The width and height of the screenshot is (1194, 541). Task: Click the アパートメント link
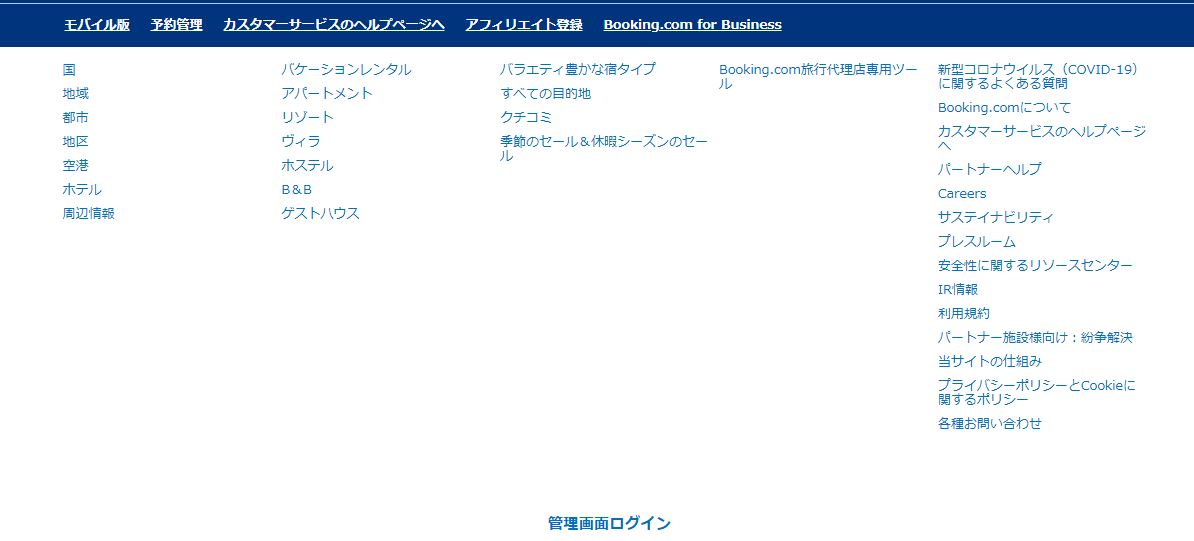pos(327,93)
